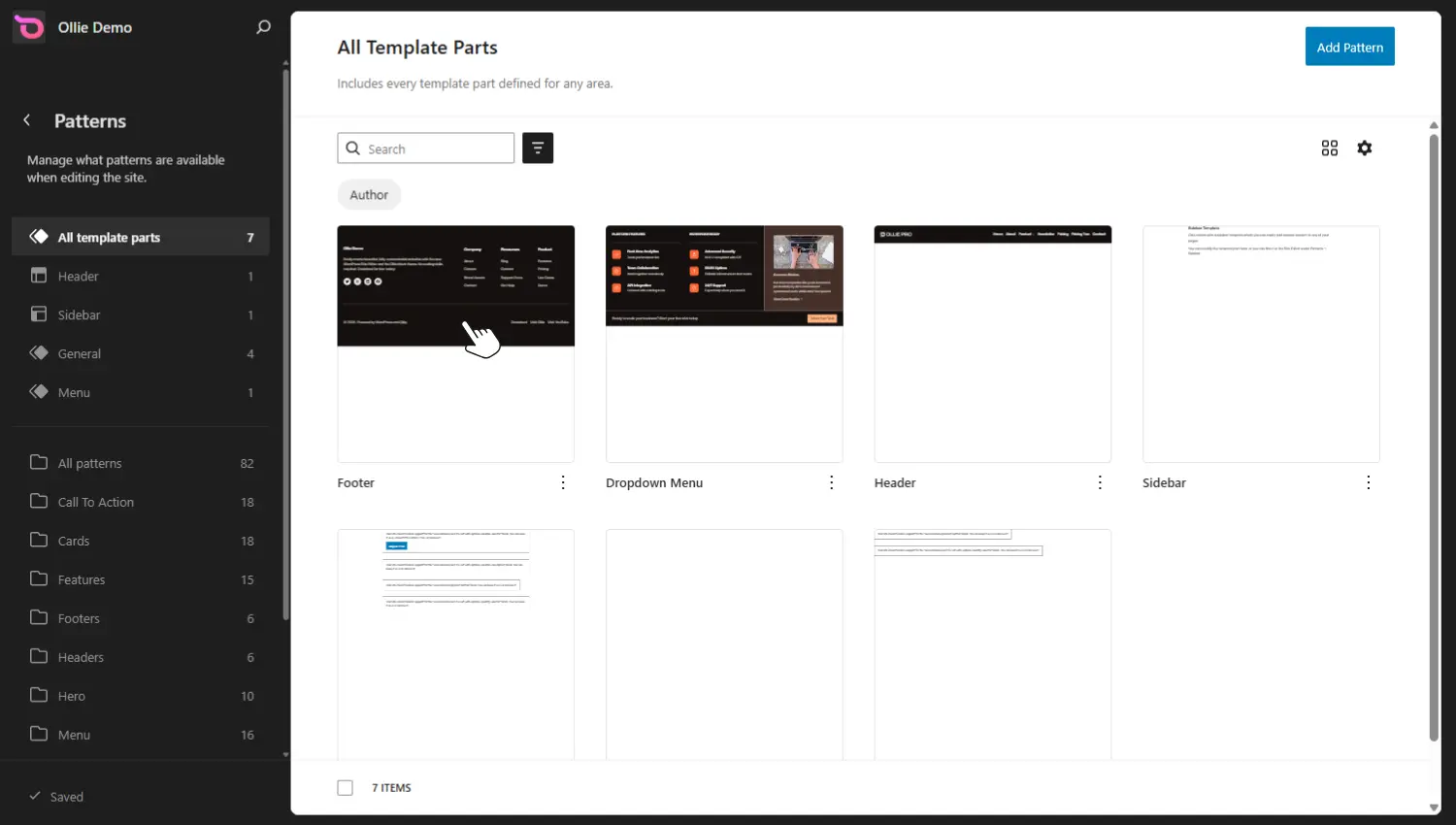Open the Features patterns category

(141, 579)
